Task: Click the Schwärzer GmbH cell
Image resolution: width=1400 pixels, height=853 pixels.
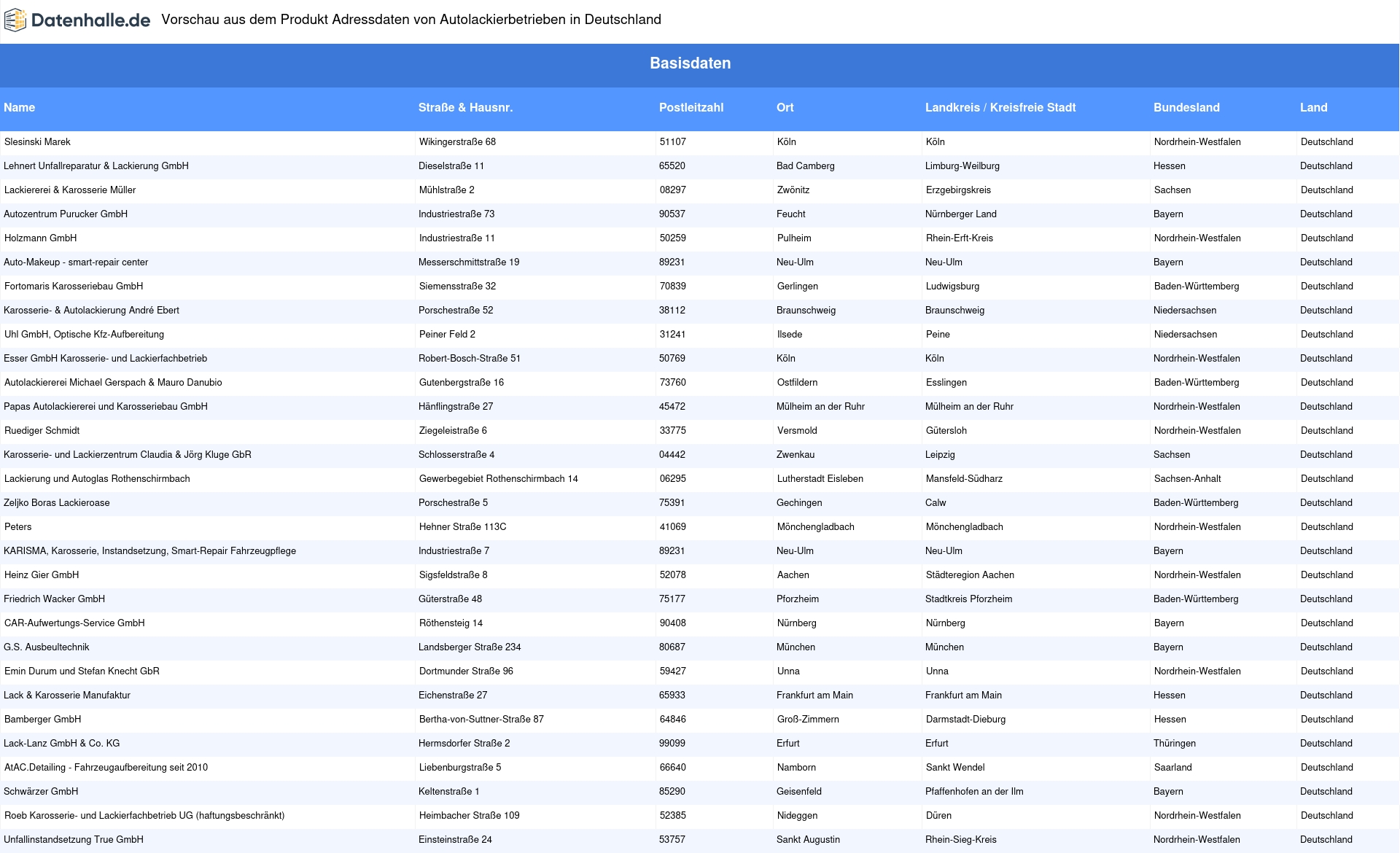Action: [41, 792]
